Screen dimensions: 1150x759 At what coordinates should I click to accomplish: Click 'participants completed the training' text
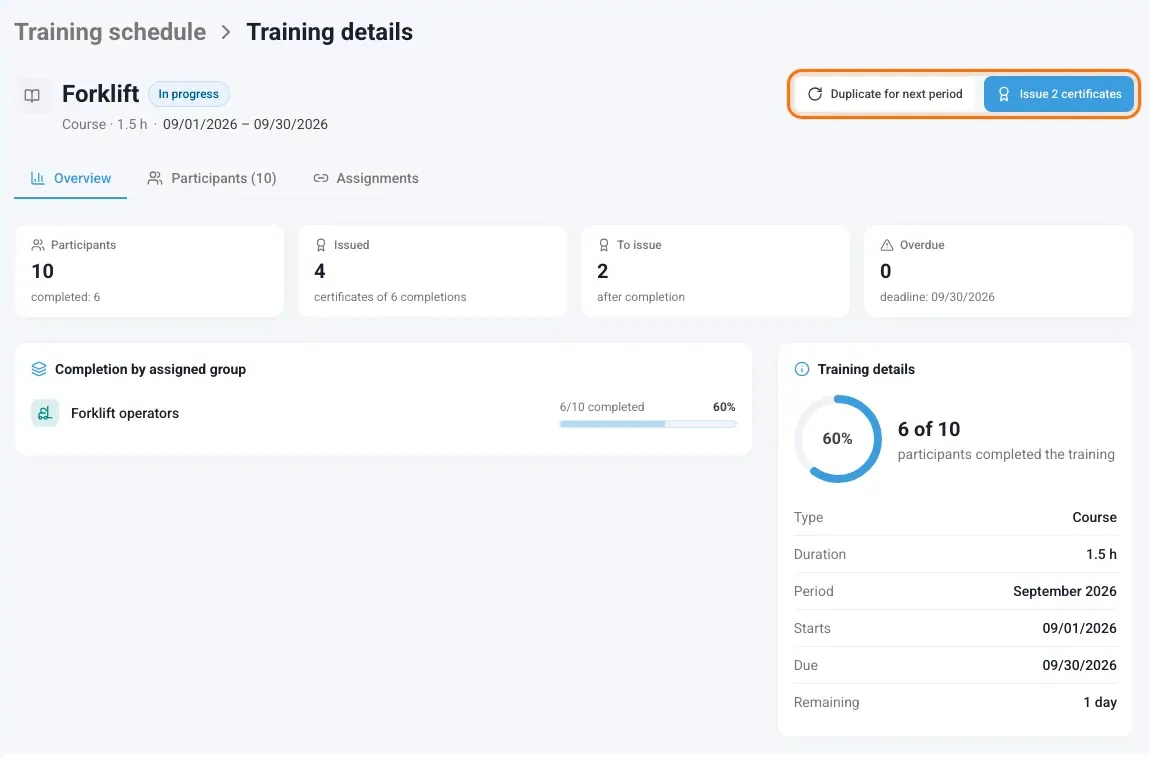[x=1006, y=454]
